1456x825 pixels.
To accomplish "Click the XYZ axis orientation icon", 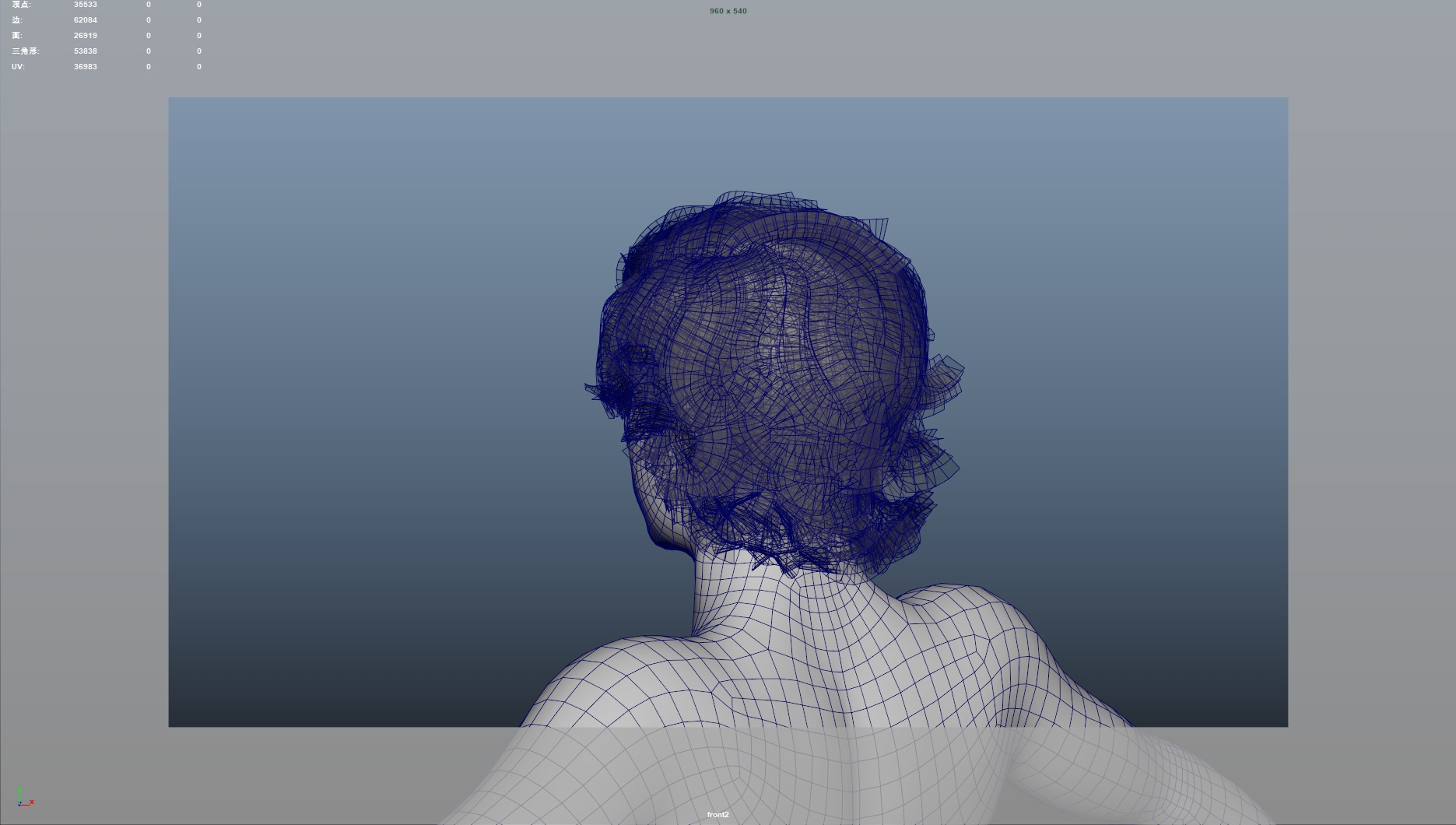I will 25,798.
